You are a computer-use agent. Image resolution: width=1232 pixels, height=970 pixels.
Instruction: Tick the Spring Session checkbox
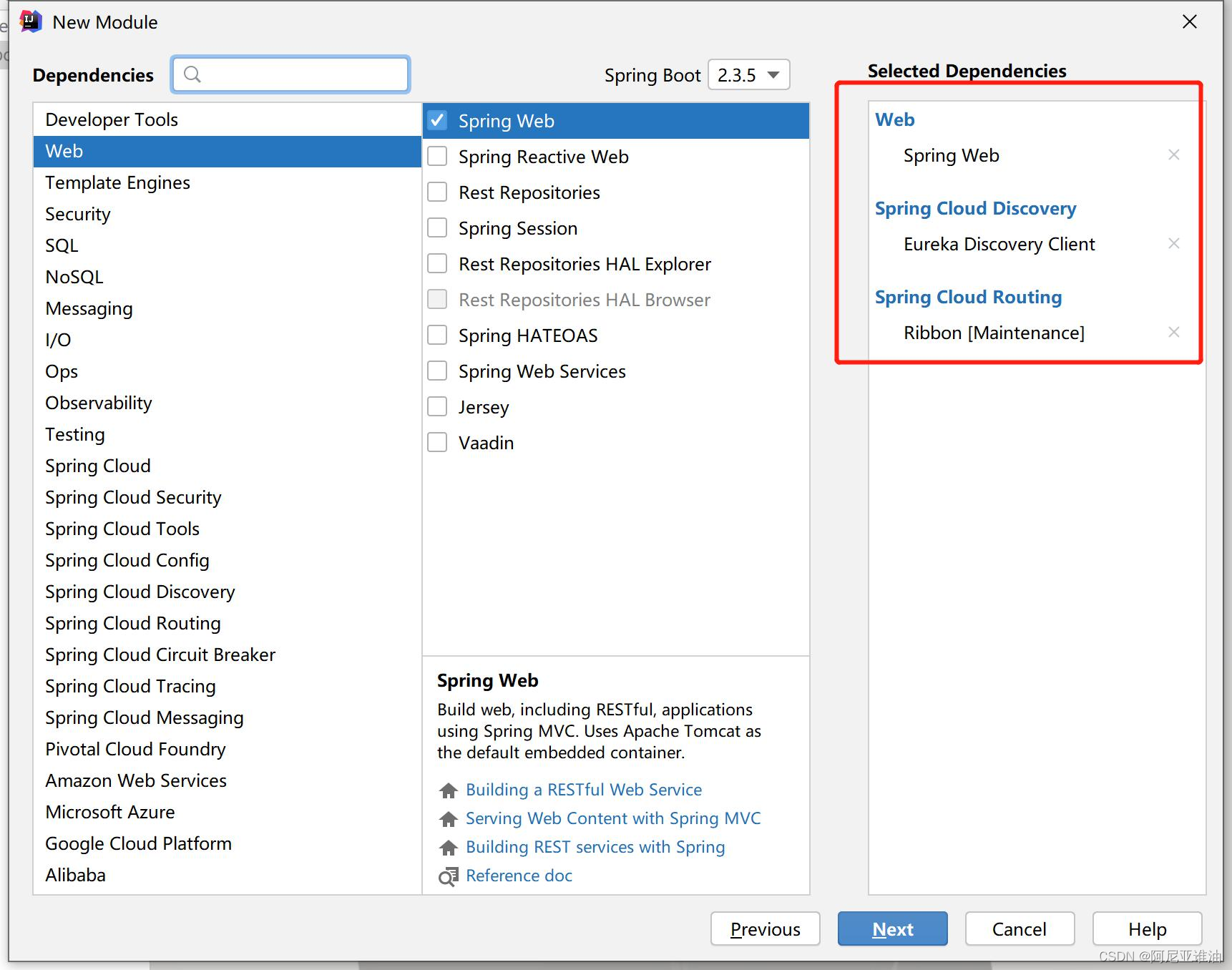click(x=437, y=227)
